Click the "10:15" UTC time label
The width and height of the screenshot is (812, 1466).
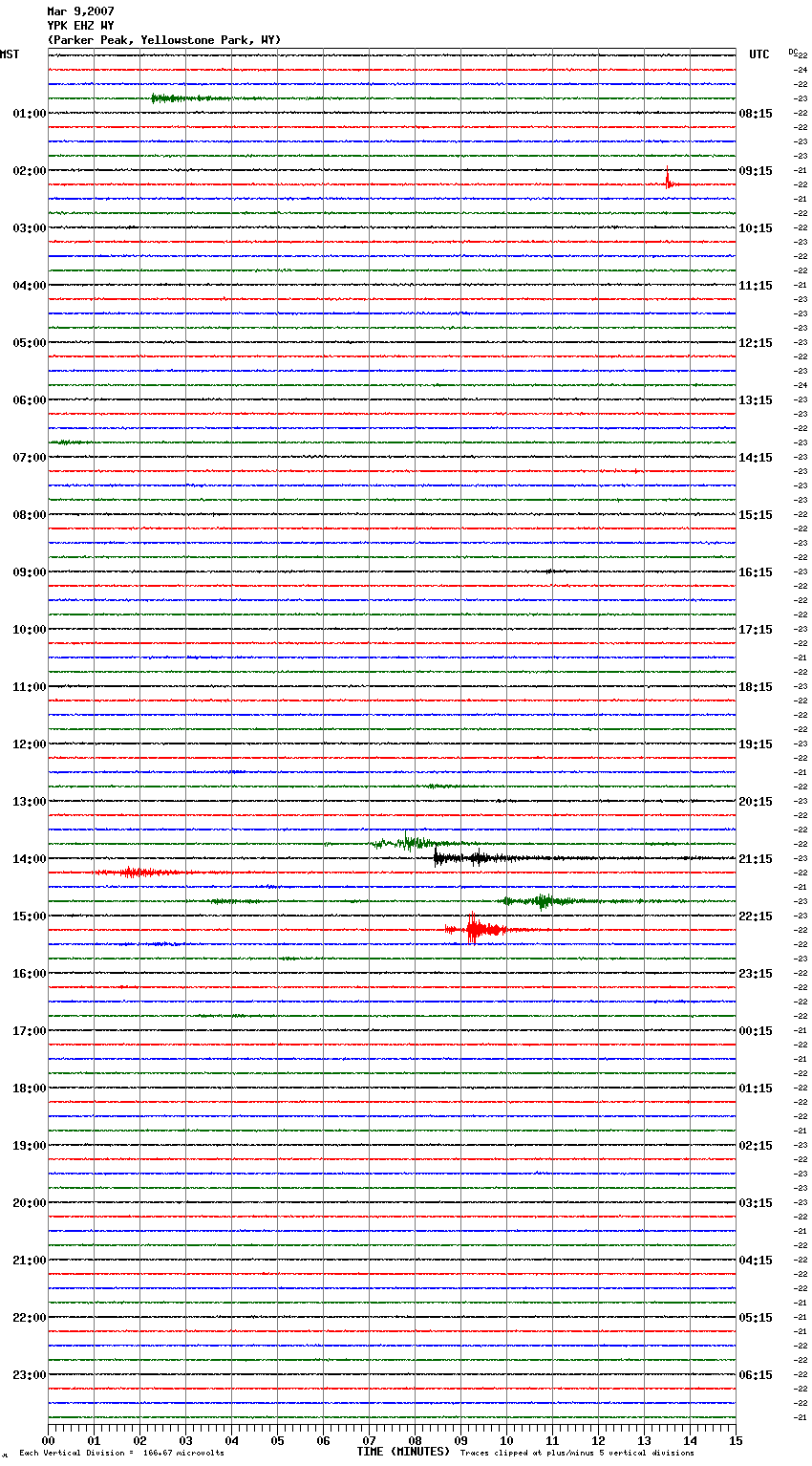(x=756, y=228)
